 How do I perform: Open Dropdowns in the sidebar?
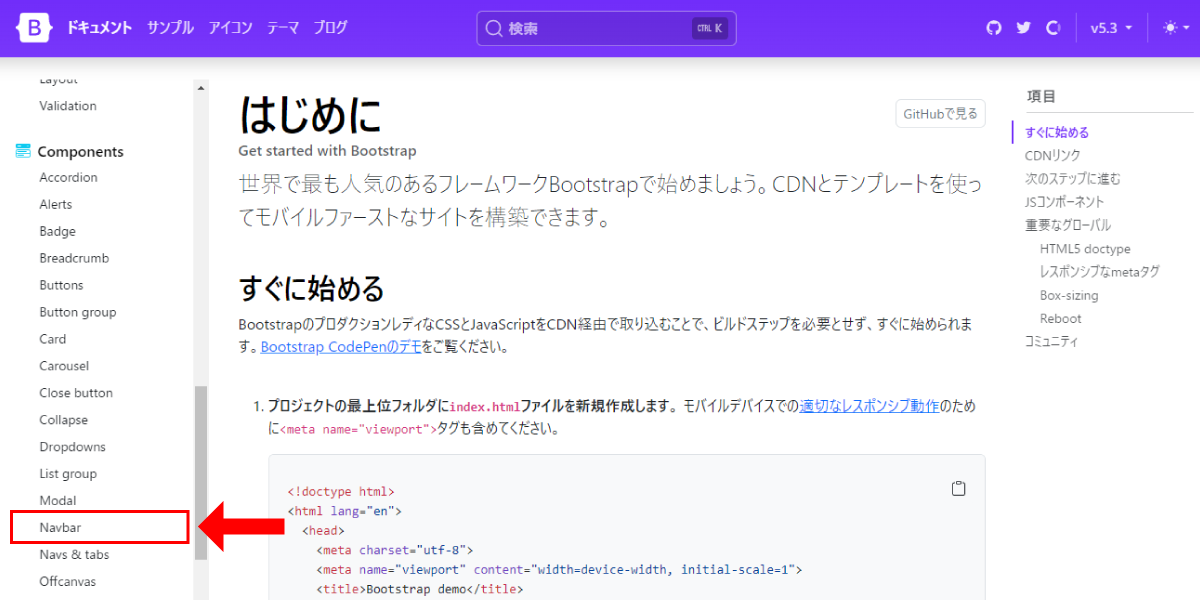72,448
